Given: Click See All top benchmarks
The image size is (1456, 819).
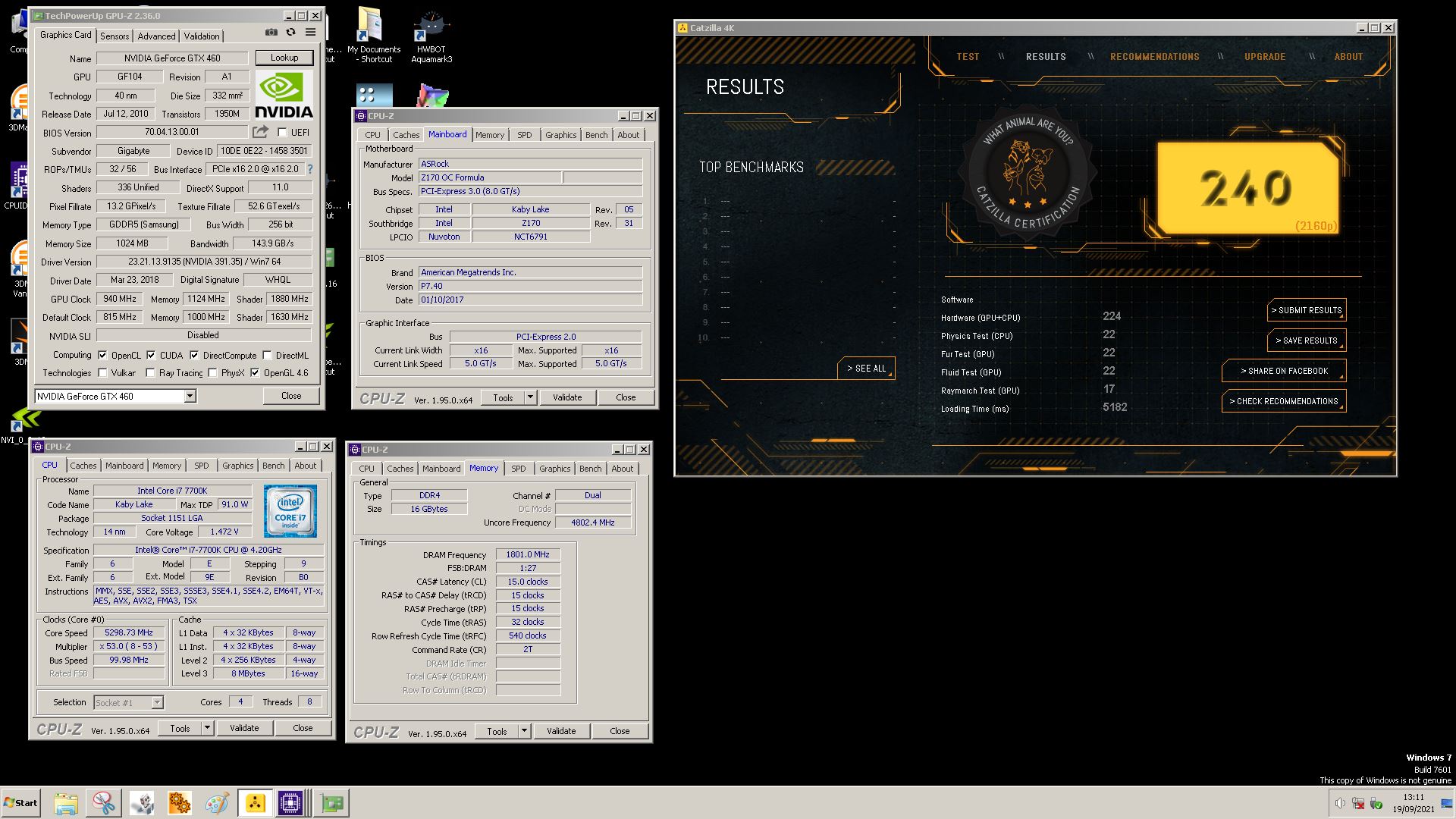Looking at the screenshot, I should (x=867, y=369).
